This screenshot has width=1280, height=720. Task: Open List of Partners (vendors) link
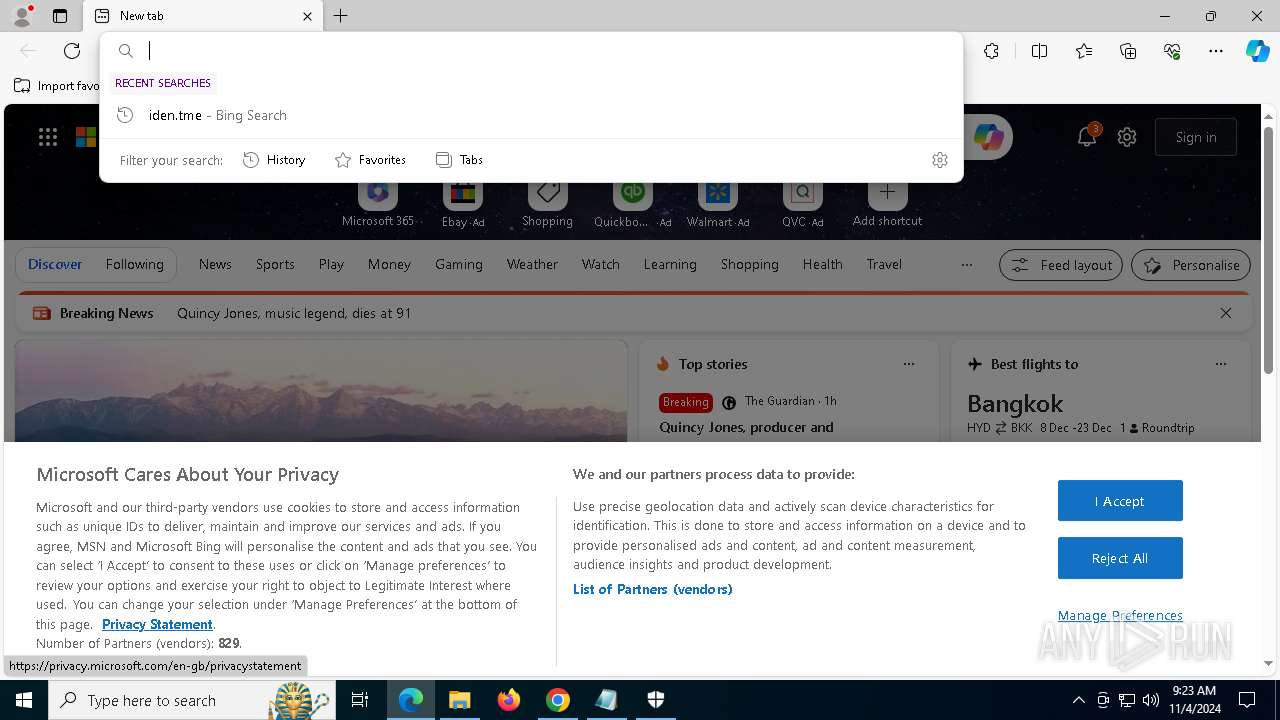(x=653, y=589)
